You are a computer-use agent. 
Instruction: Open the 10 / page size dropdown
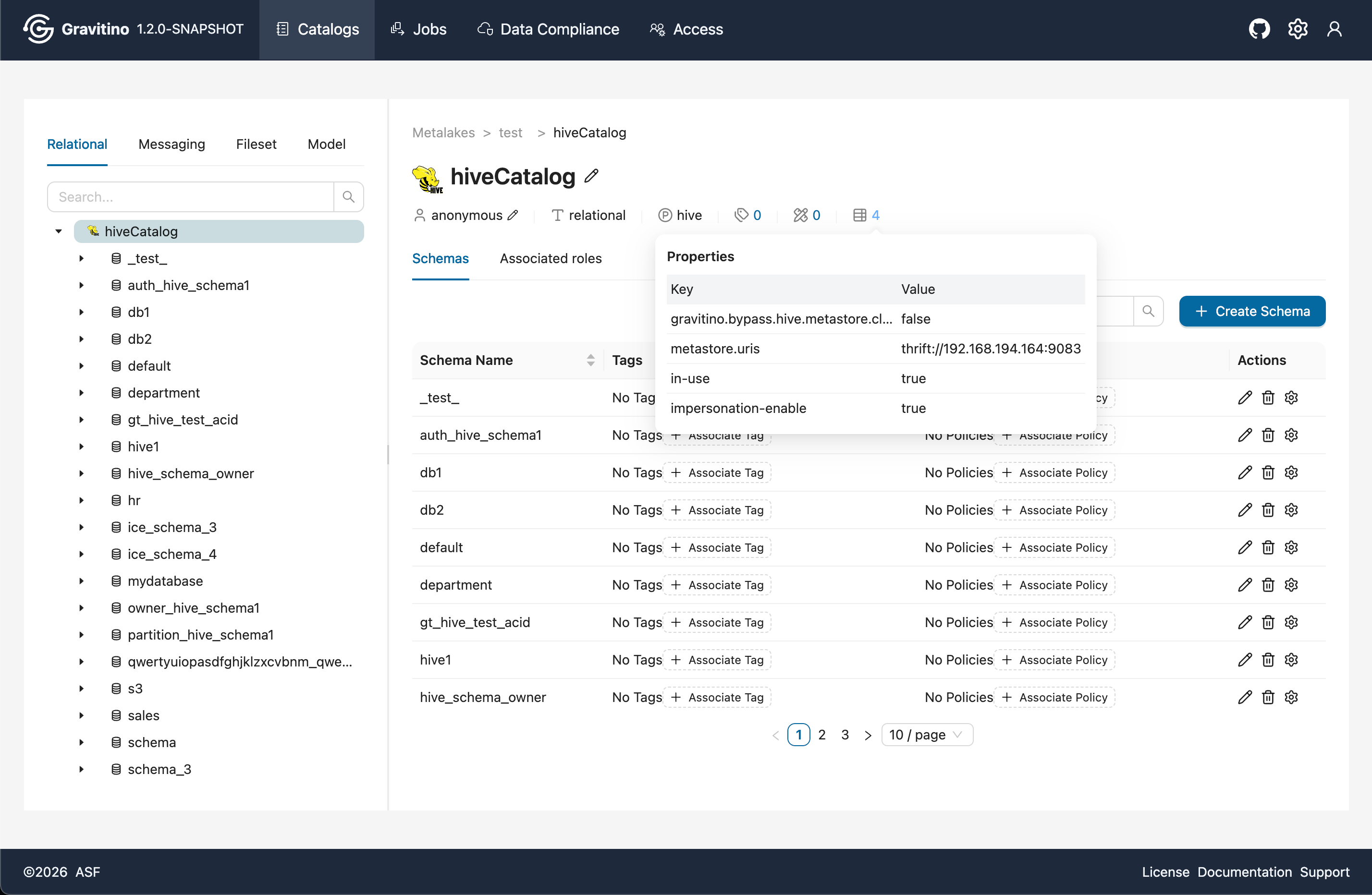pos(926,735)
